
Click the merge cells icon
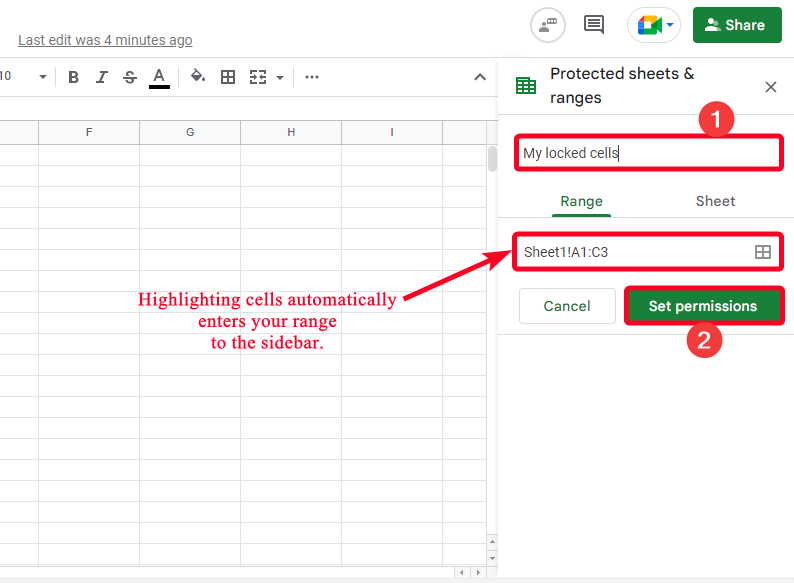tap(258, 77)
